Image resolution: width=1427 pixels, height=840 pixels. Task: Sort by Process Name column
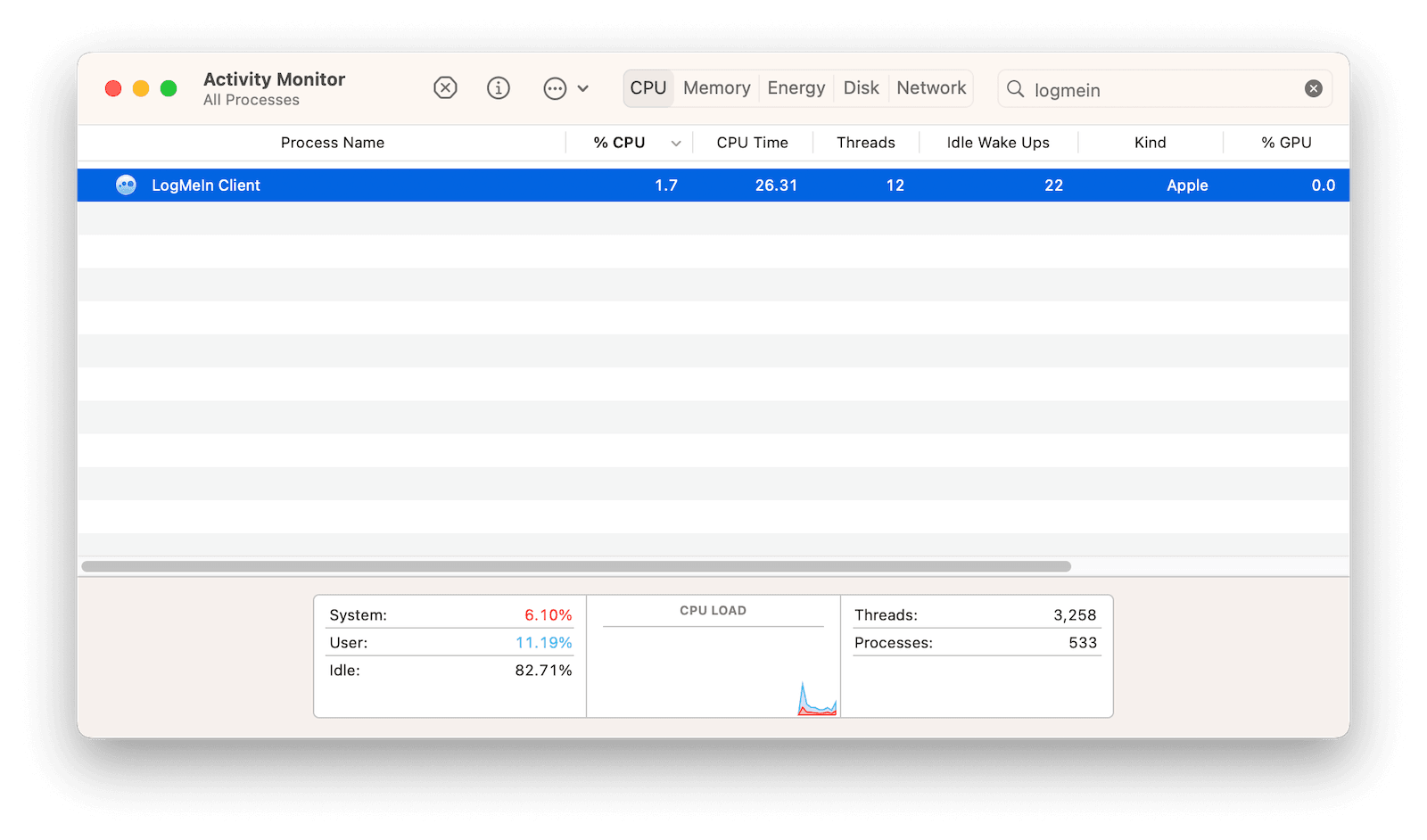click(333, 143)
